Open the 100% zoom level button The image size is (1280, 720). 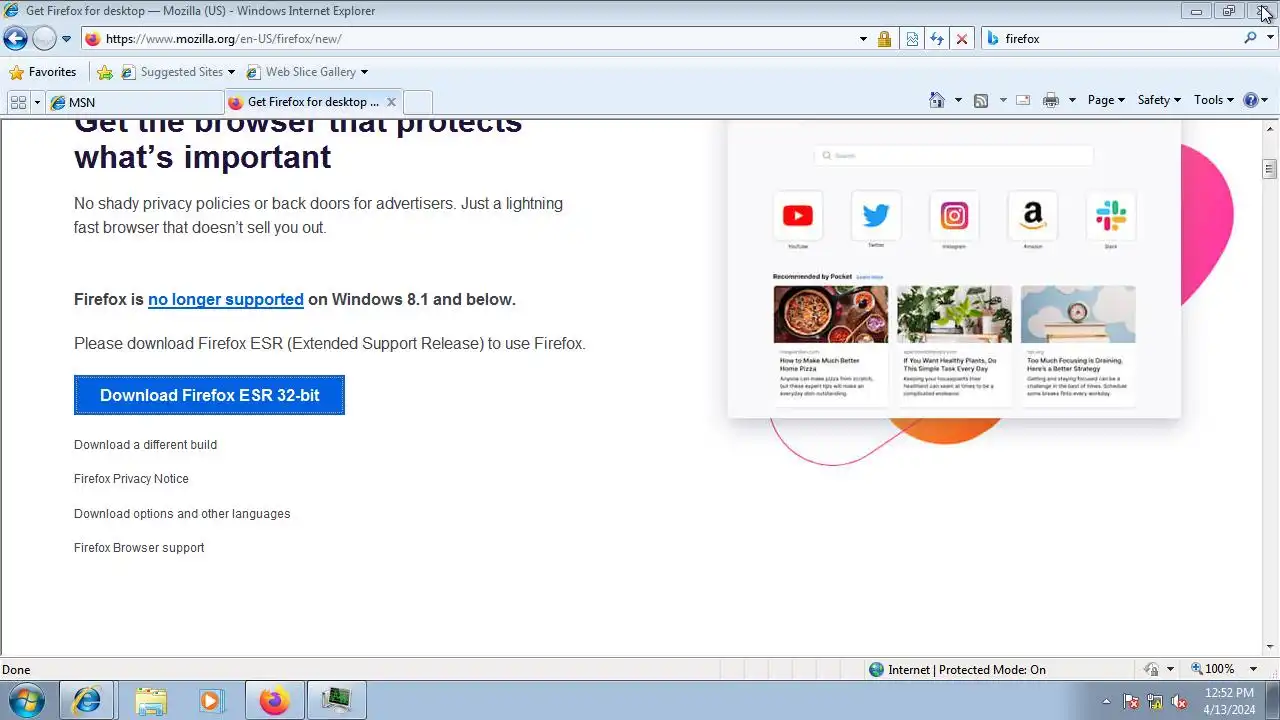point(1211,669)
